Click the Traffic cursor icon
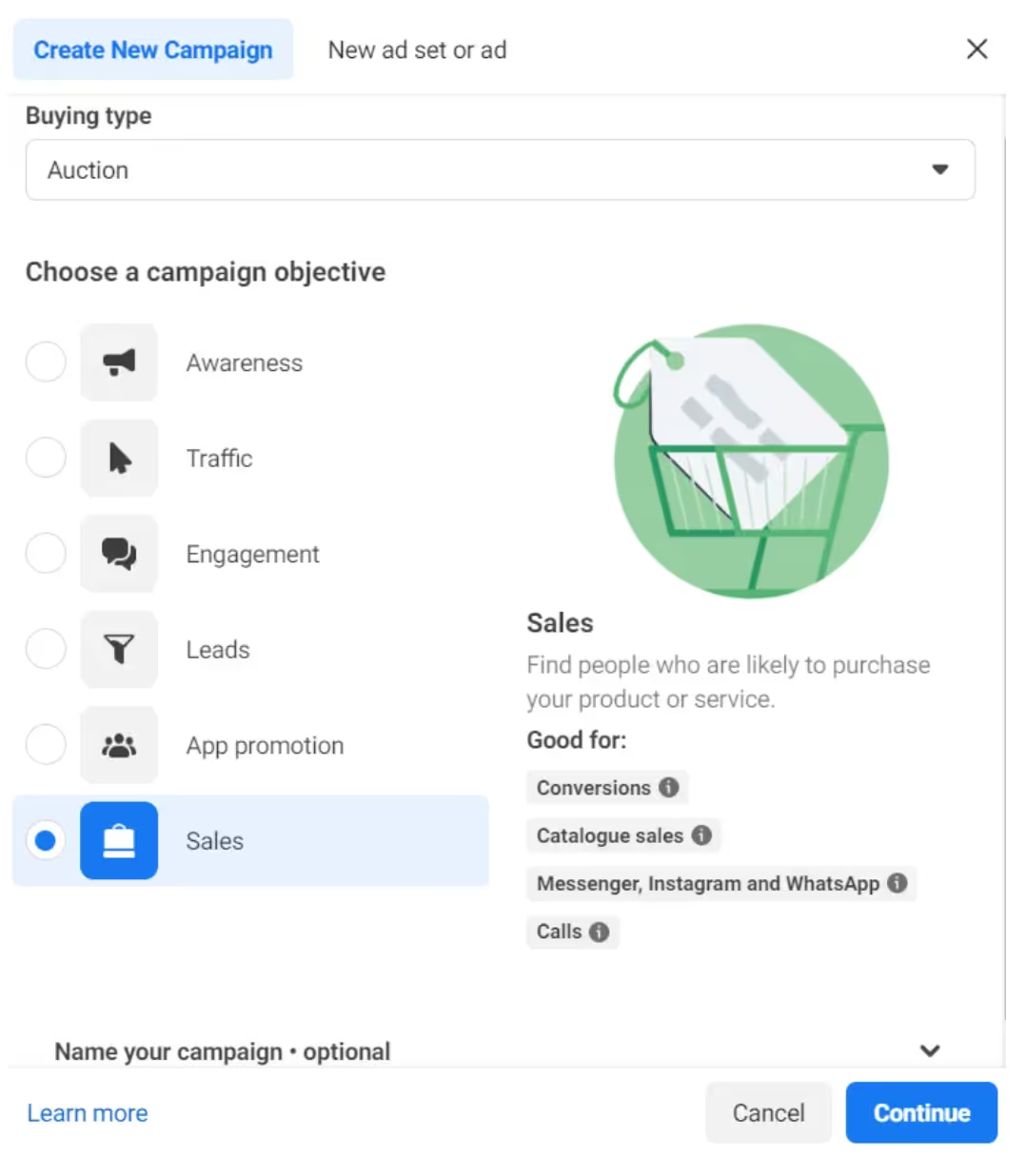The image size is (1026, 1176). pos(119,459)
